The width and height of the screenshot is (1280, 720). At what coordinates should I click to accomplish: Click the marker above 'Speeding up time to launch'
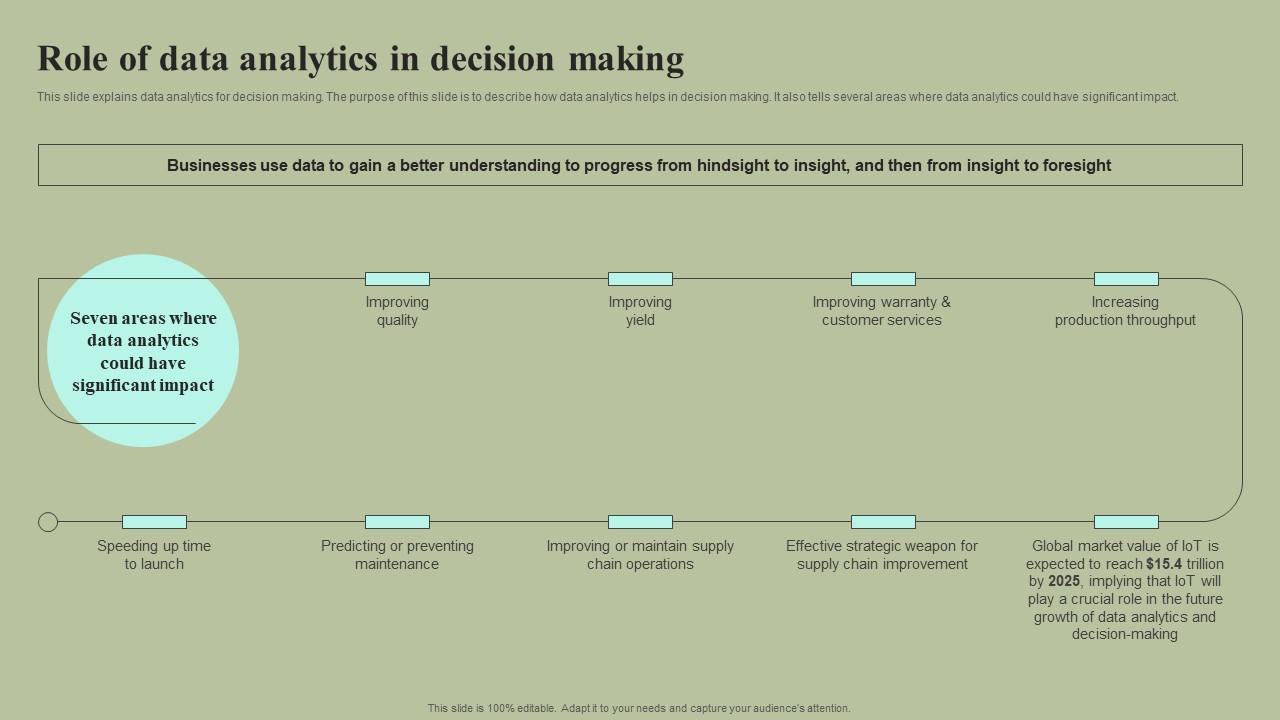tap(154, 522)
